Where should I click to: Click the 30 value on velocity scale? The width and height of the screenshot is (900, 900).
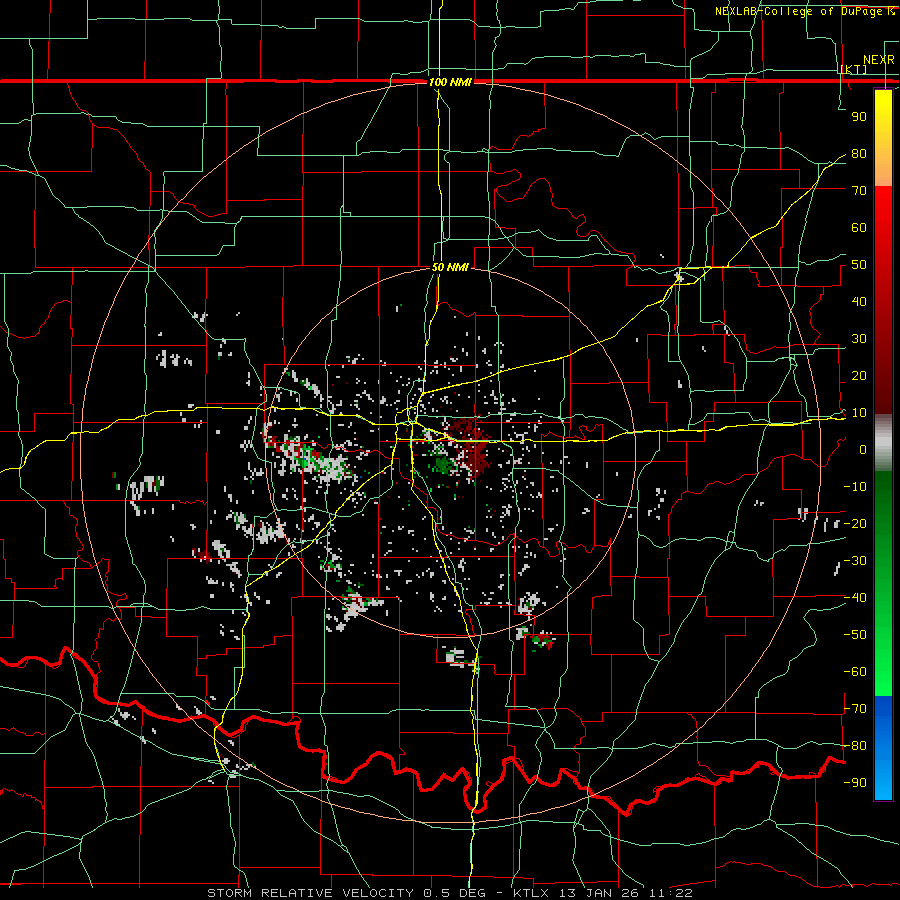[x=859, y=339]
